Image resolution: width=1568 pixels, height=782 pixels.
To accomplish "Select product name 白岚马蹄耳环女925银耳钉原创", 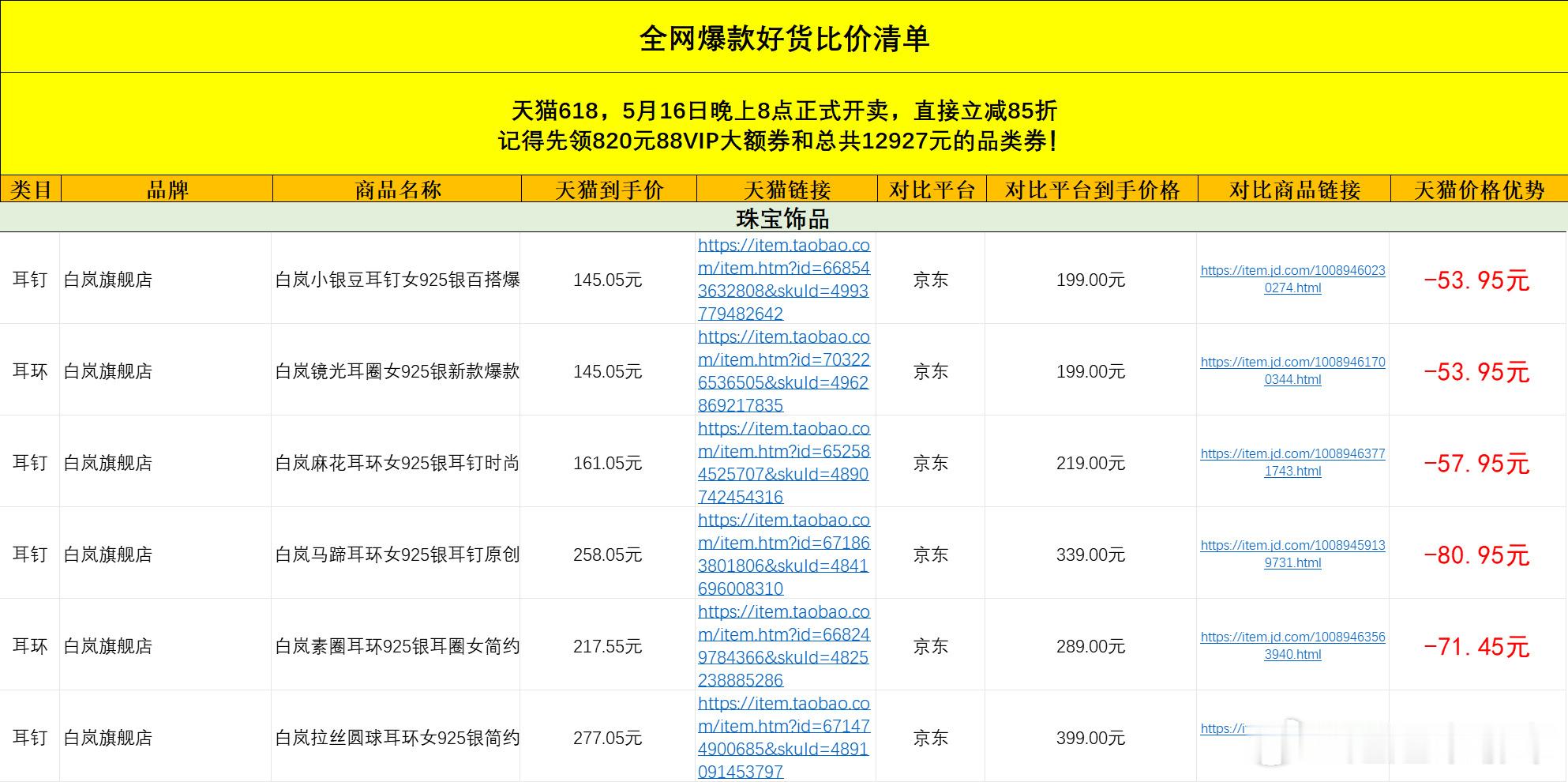I will [x=397, y=555].
